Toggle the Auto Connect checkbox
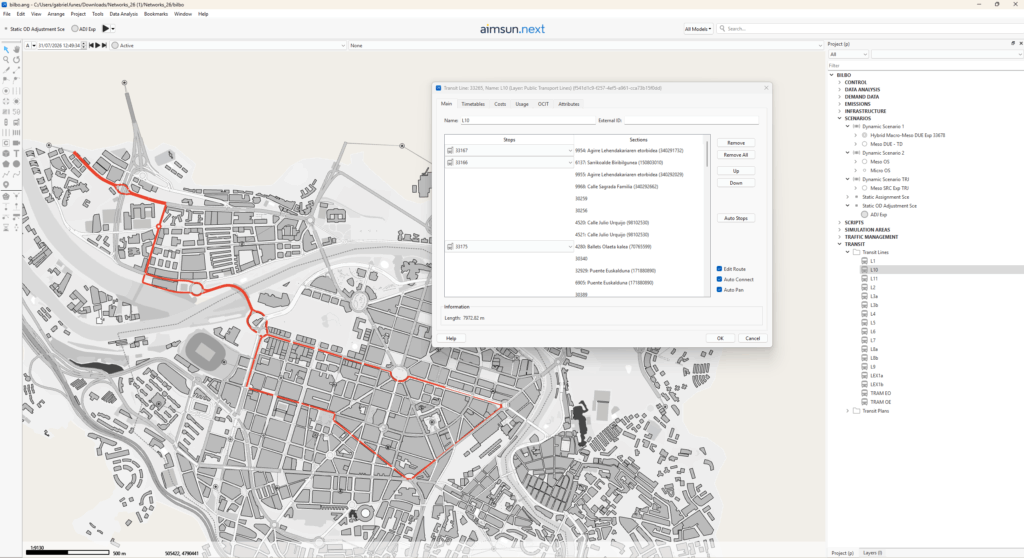 [719, 279]
